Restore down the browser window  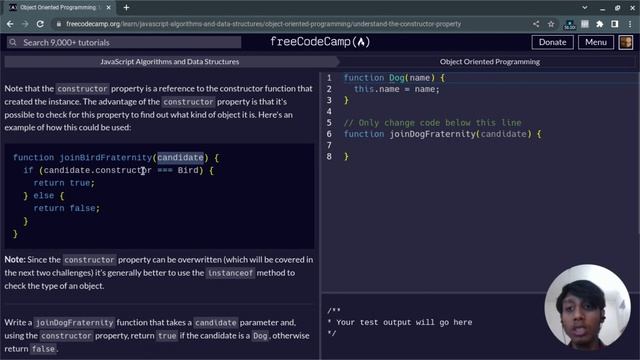point(618,7)
